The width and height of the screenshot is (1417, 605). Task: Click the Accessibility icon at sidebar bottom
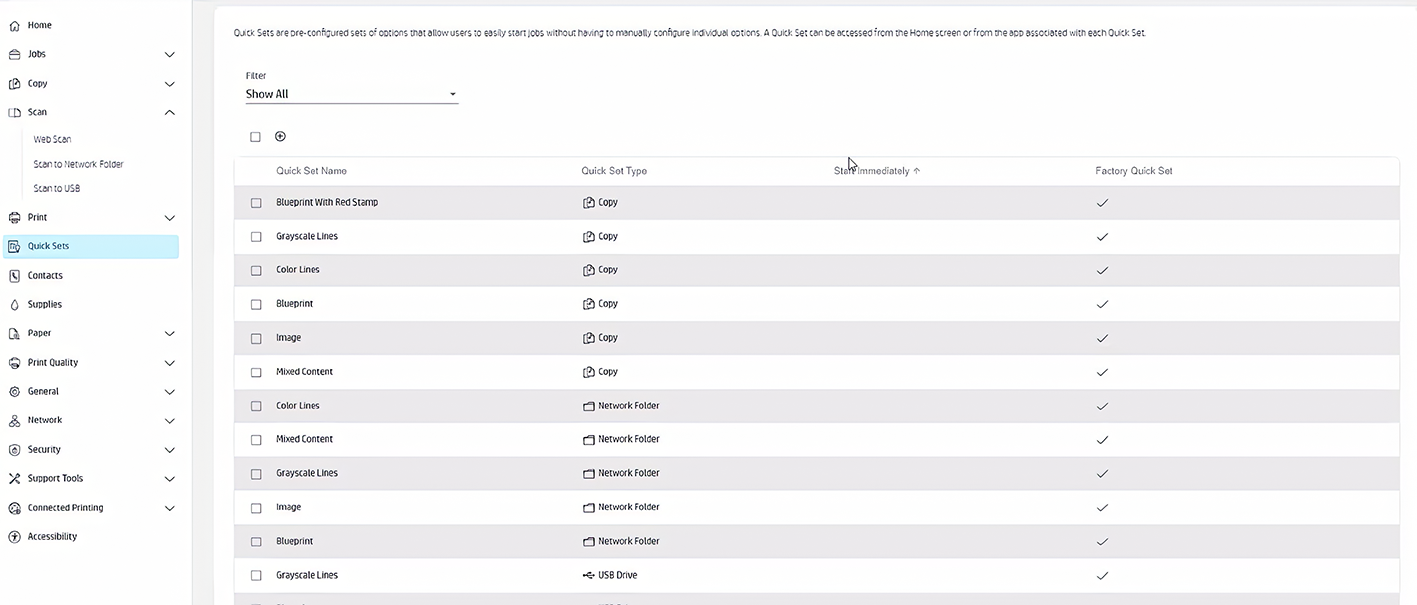click(x=14, y=536)
